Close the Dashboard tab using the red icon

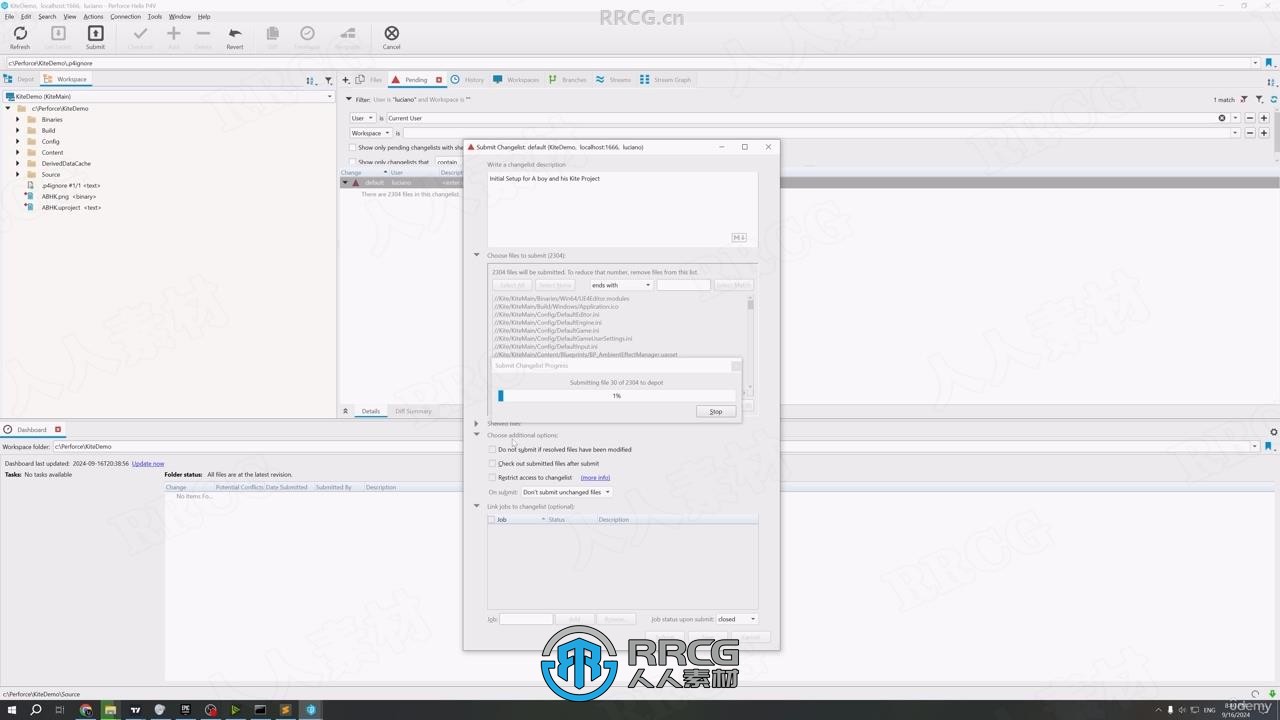tap(58, 430)
